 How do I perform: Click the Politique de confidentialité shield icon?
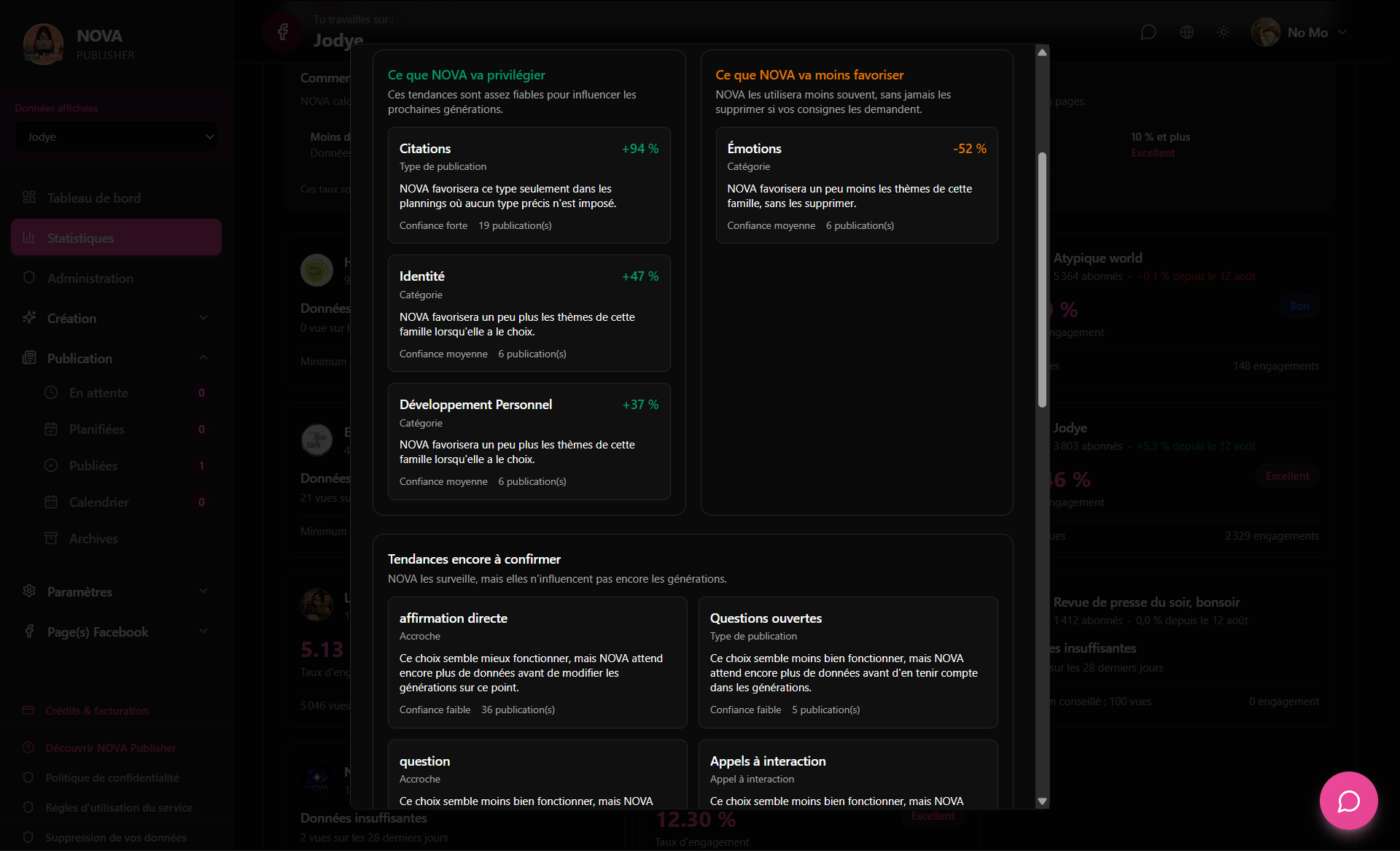(x=28, y=777)
